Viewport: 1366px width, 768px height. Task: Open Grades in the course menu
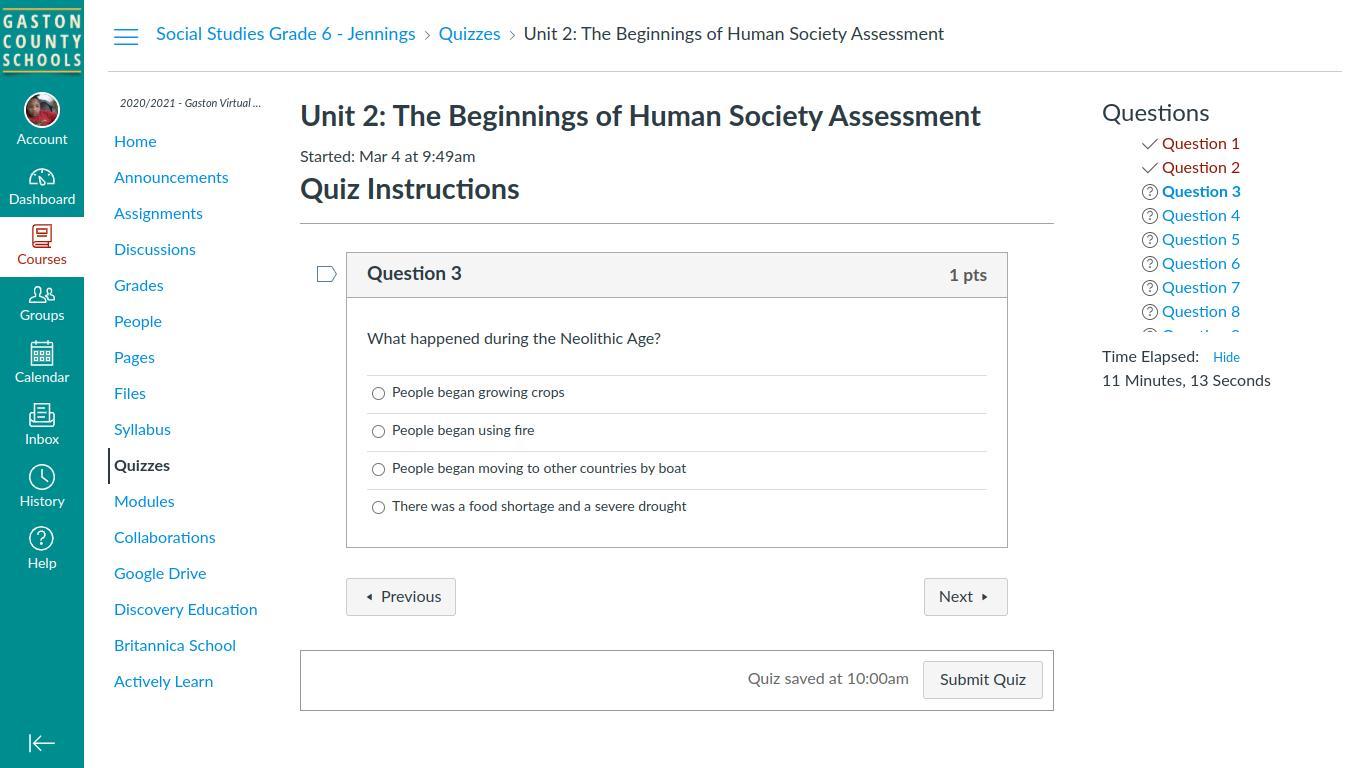(x=138, y=286)
